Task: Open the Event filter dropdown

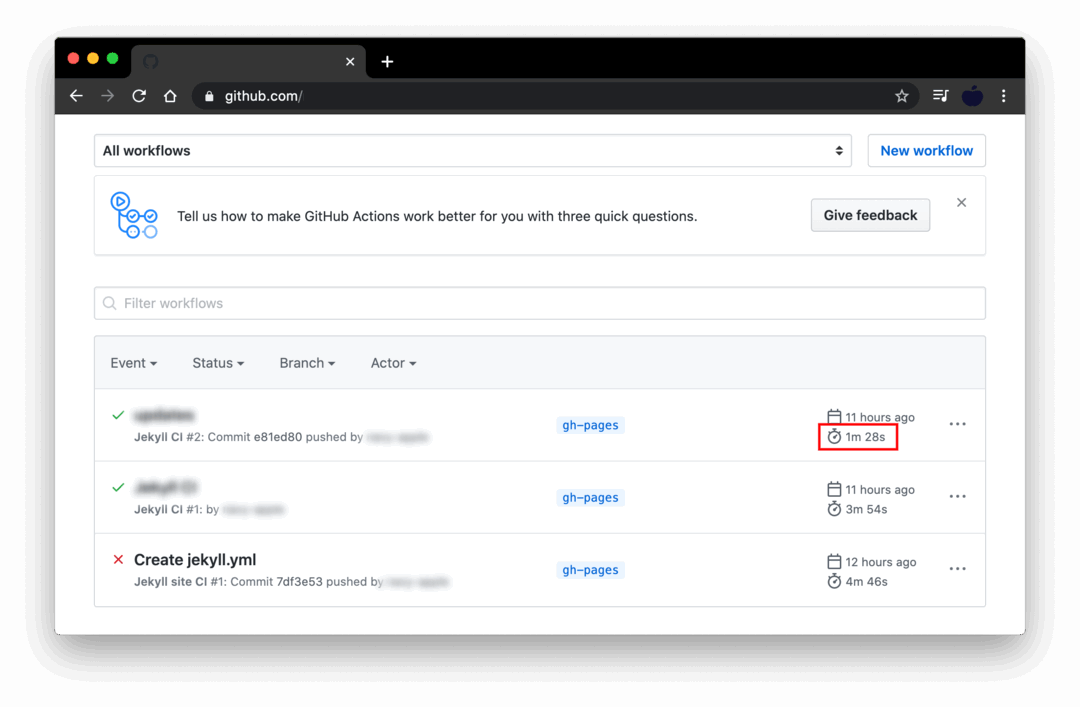Action: [x=133, y=363]
